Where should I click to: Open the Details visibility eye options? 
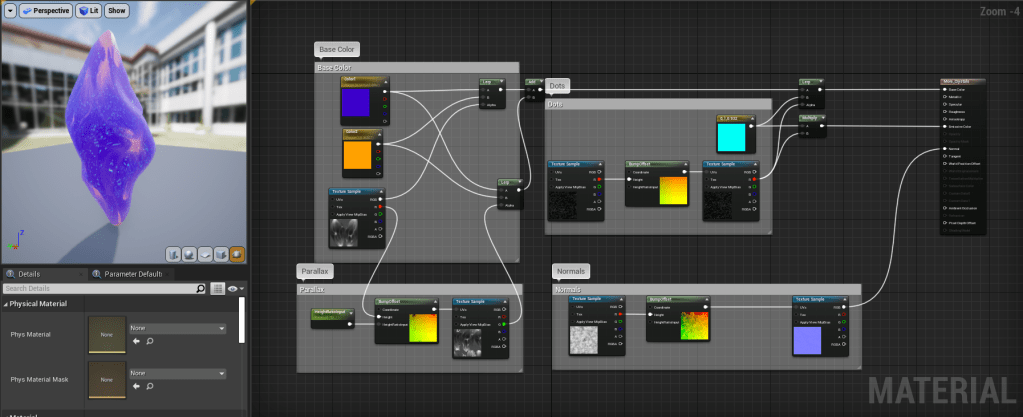point(235,289)
